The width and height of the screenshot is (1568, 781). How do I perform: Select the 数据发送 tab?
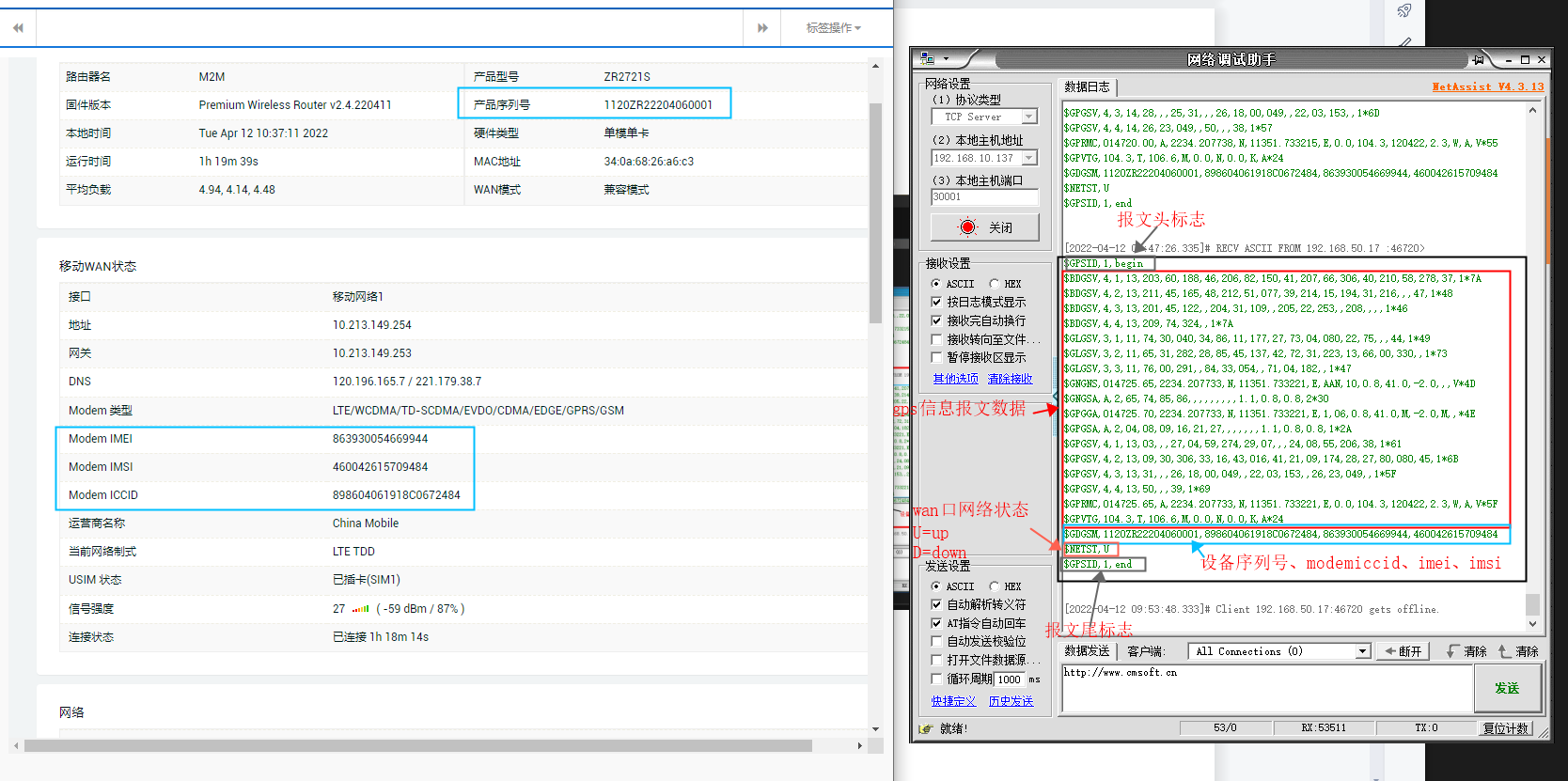click(1087, 651)
